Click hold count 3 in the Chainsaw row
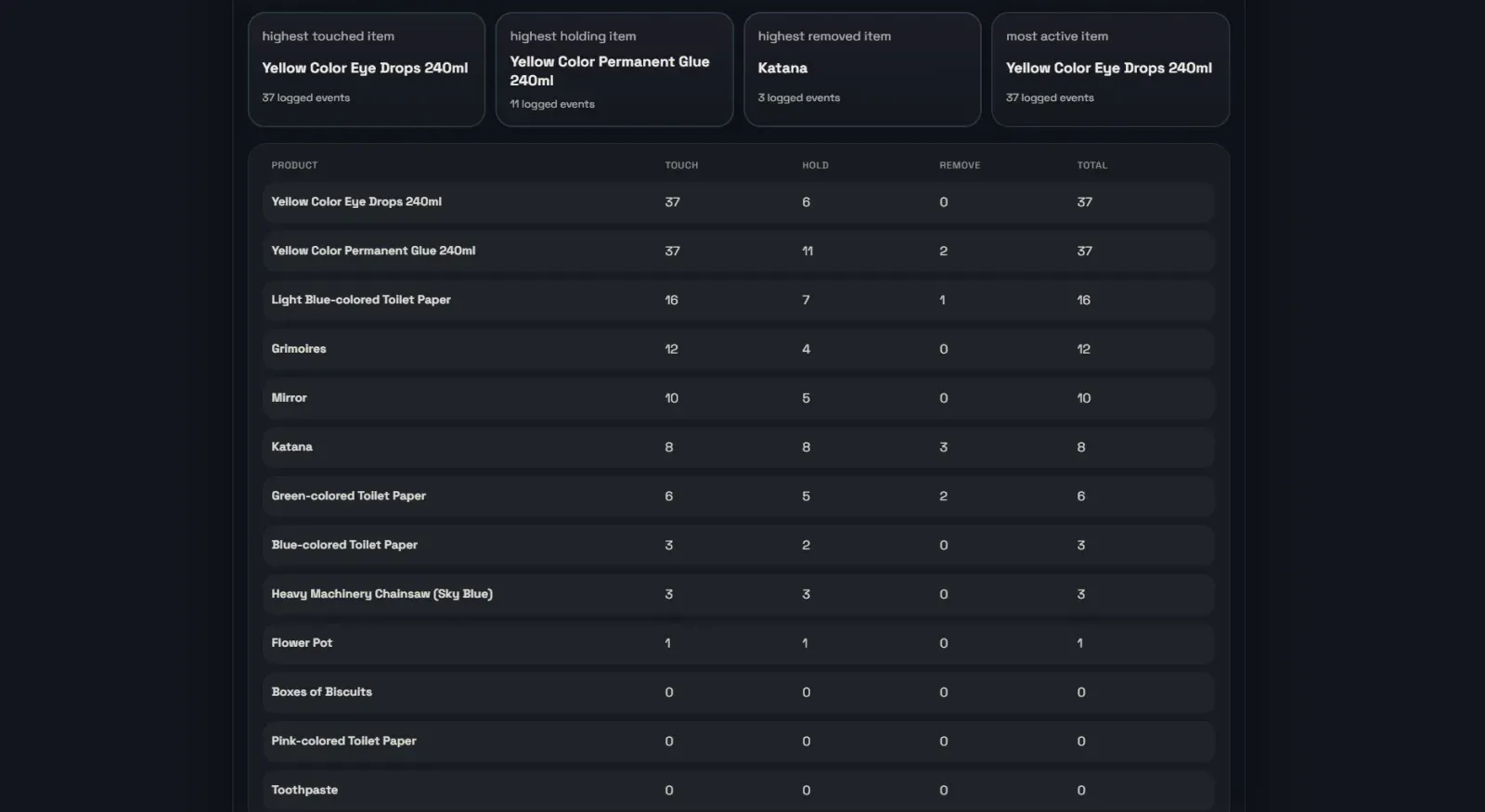 806,595
